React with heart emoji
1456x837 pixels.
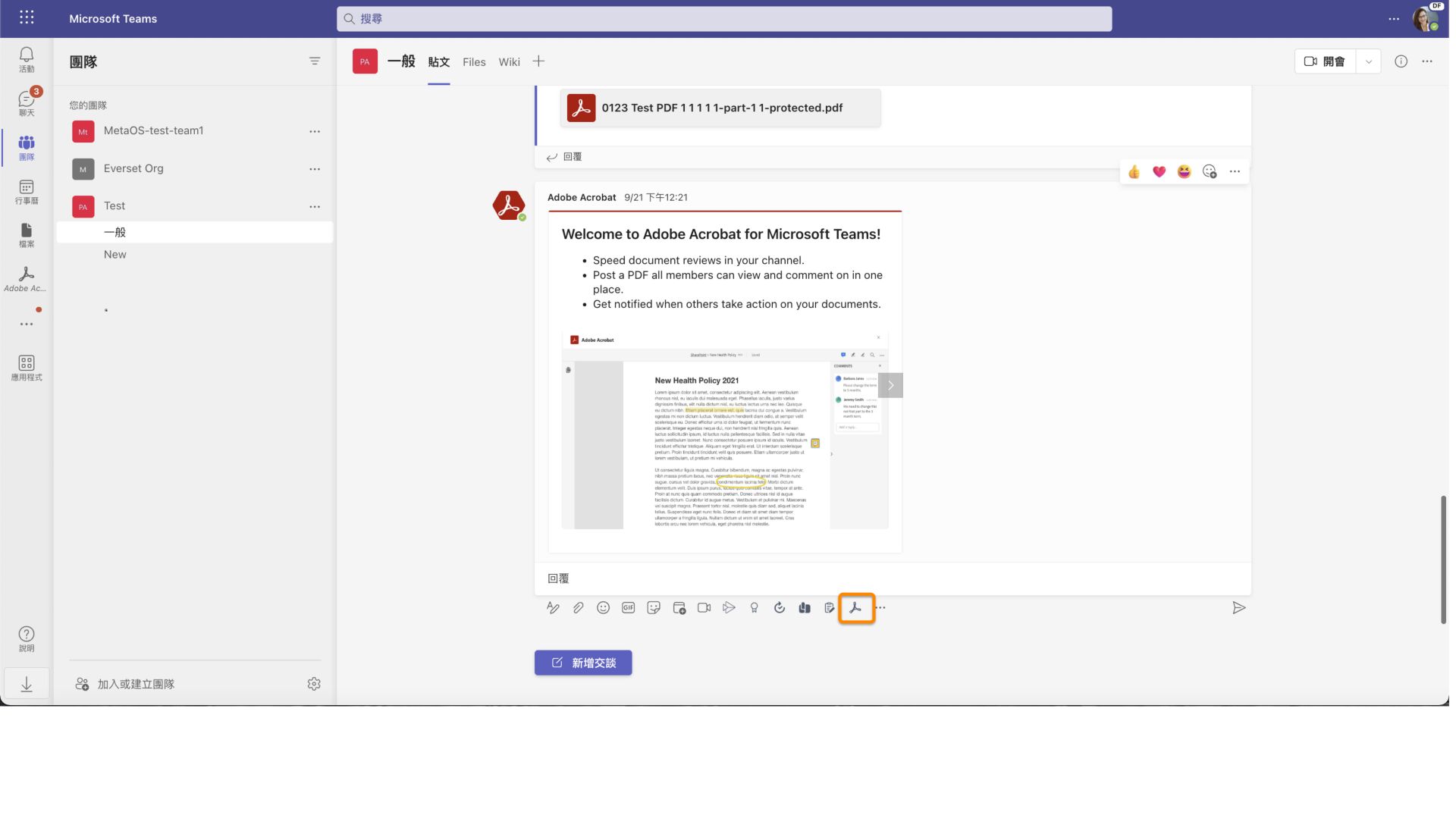(x=1159, y=172)
